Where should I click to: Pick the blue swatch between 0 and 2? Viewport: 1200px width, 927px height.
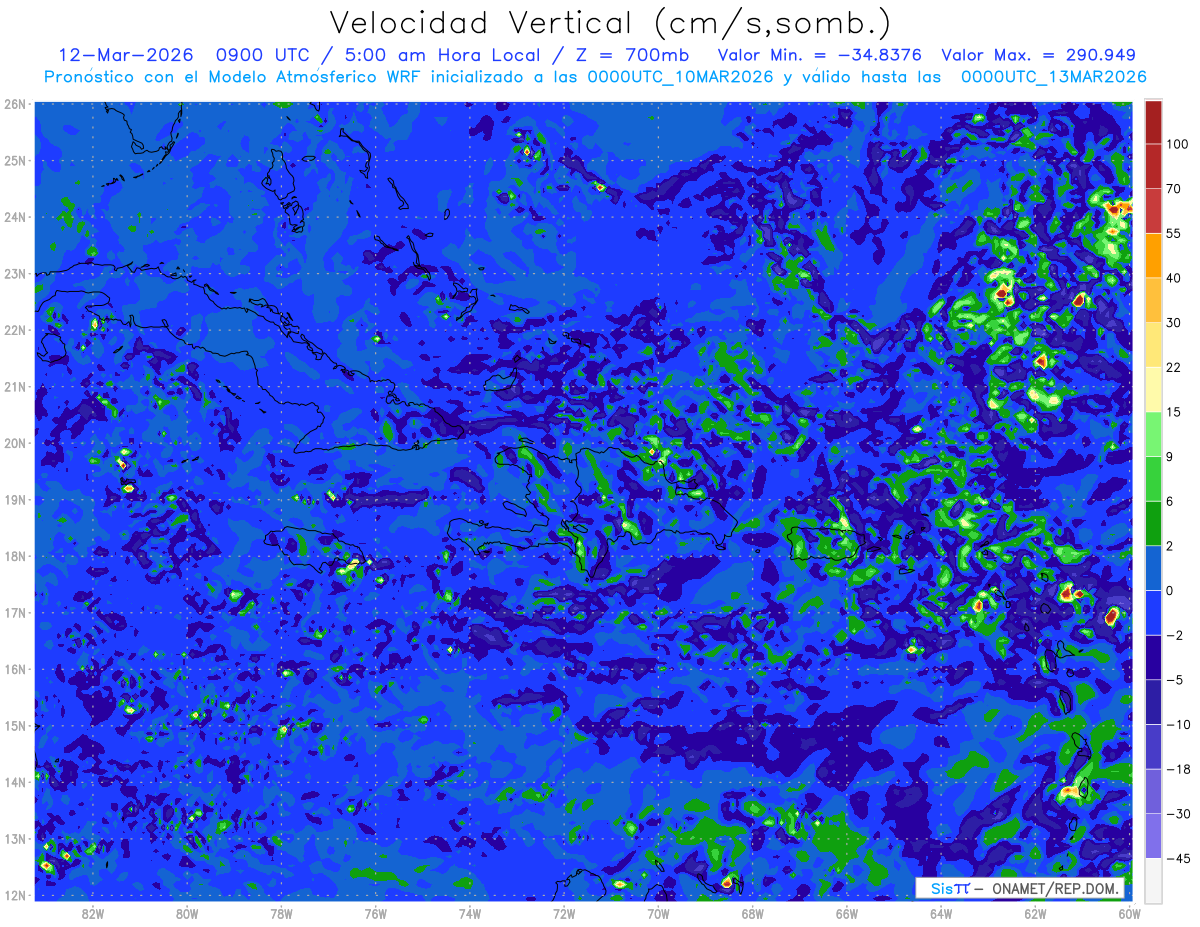pyautogui.click(x=1153, y=569)
